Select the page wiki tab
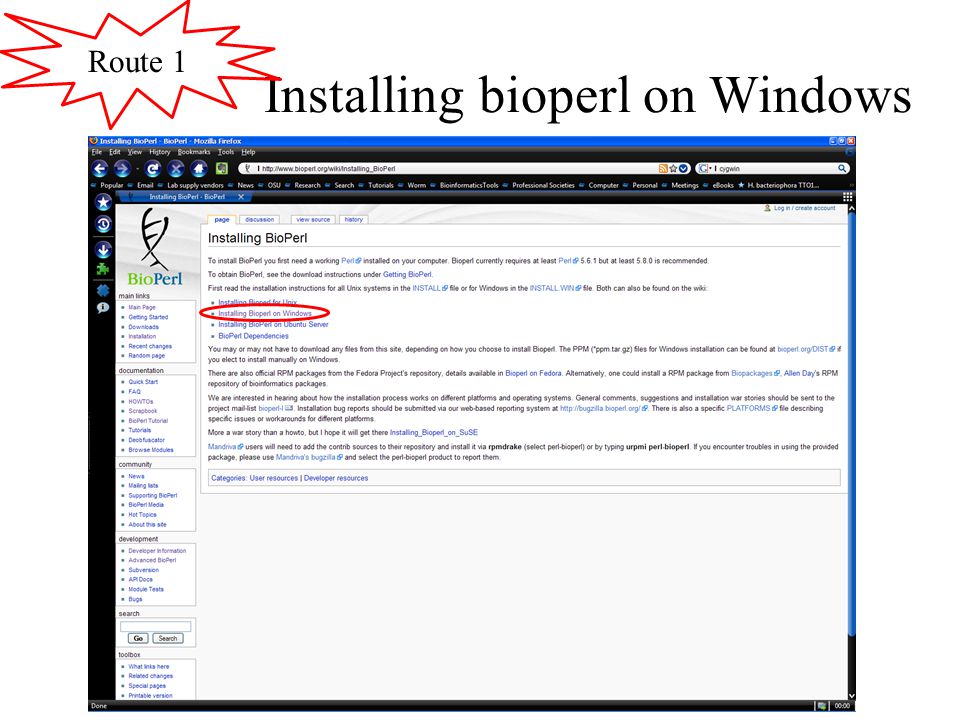This screenshot has width=960, height=720. [x=222, y=219]
